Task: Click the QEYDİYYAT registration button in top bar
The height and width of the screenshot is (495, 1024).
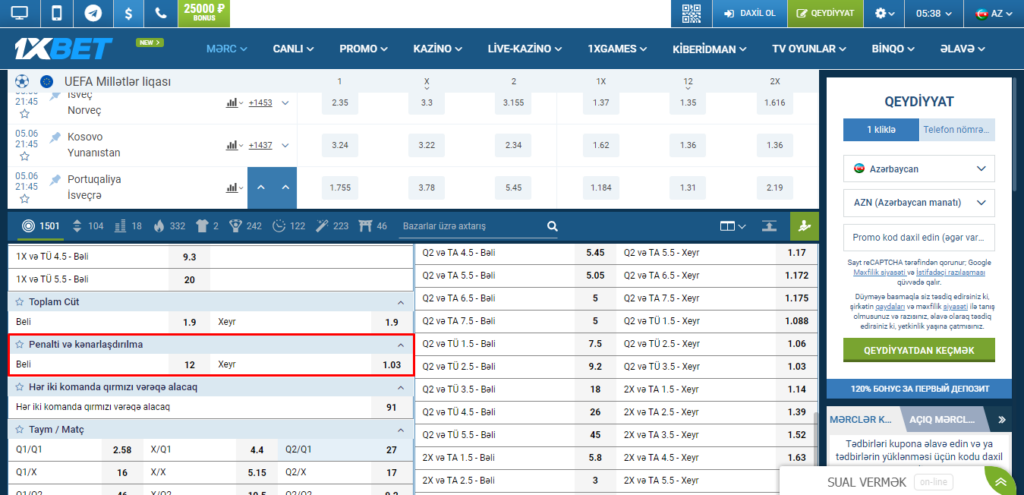Action: pyautogui.click(x=825, y=13)
